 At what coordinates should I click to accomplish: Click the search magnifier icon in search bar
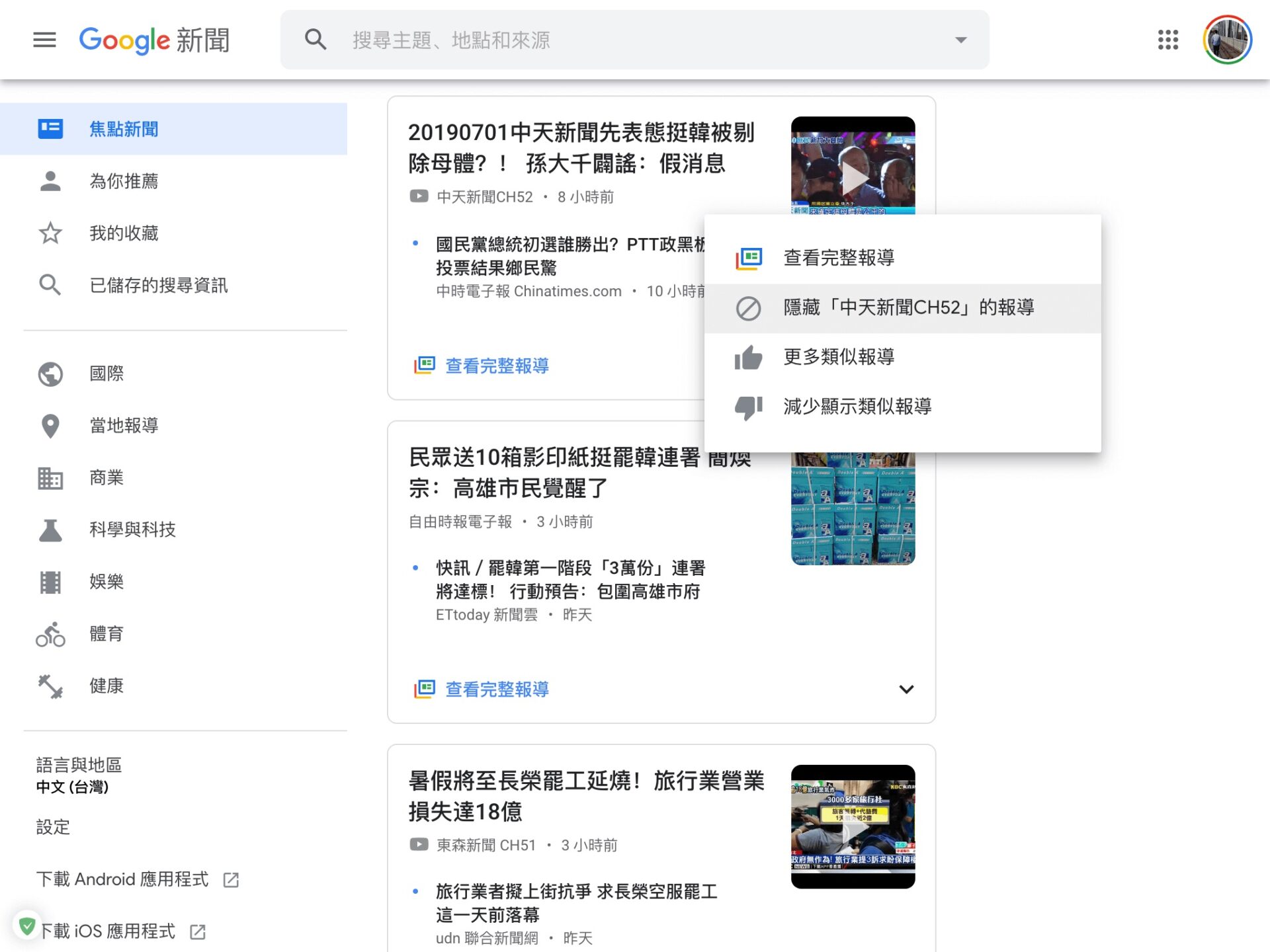[x=316, y=40]
